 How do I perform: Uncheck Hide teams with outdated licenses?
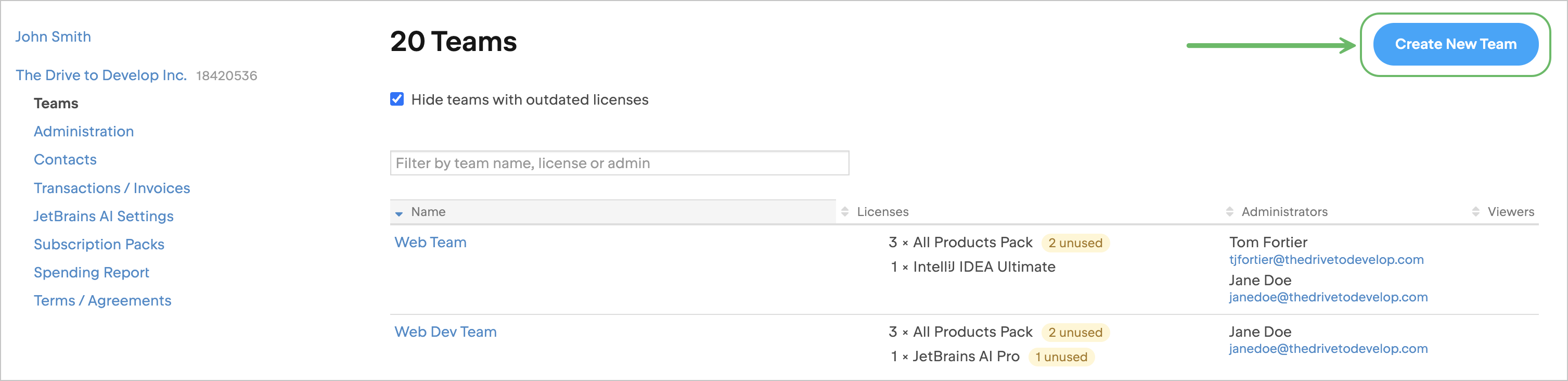(x=397, y=99)
